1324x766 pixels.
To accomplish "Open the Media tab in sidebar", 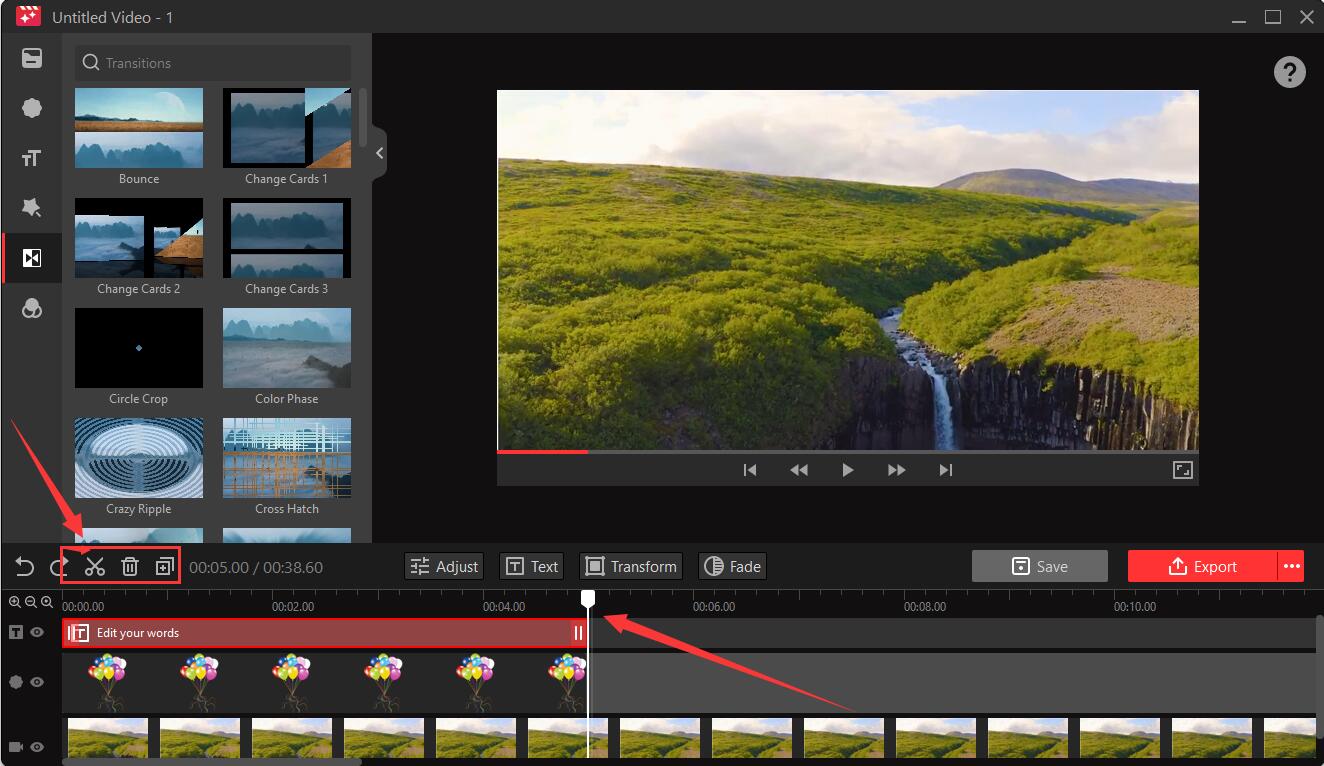I will point(32,58).
